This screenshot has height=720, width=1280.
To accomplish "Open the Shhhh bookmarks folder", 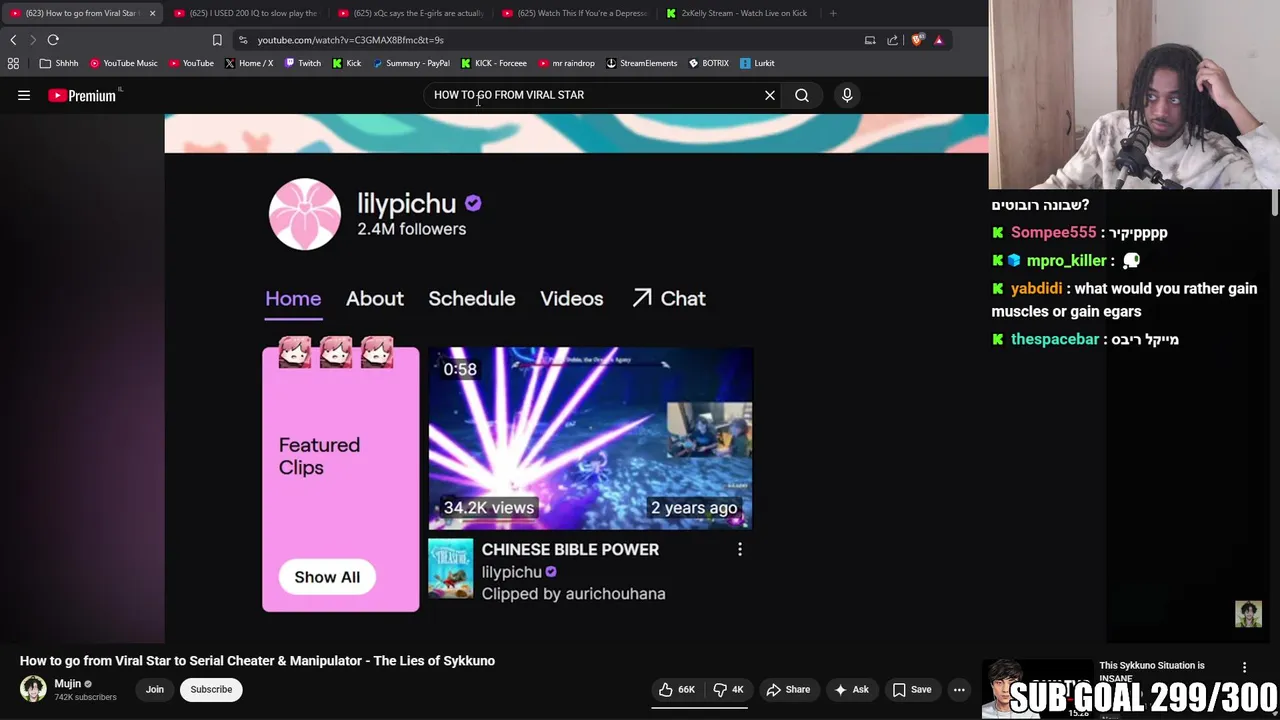I will click(x=59, y=63).
